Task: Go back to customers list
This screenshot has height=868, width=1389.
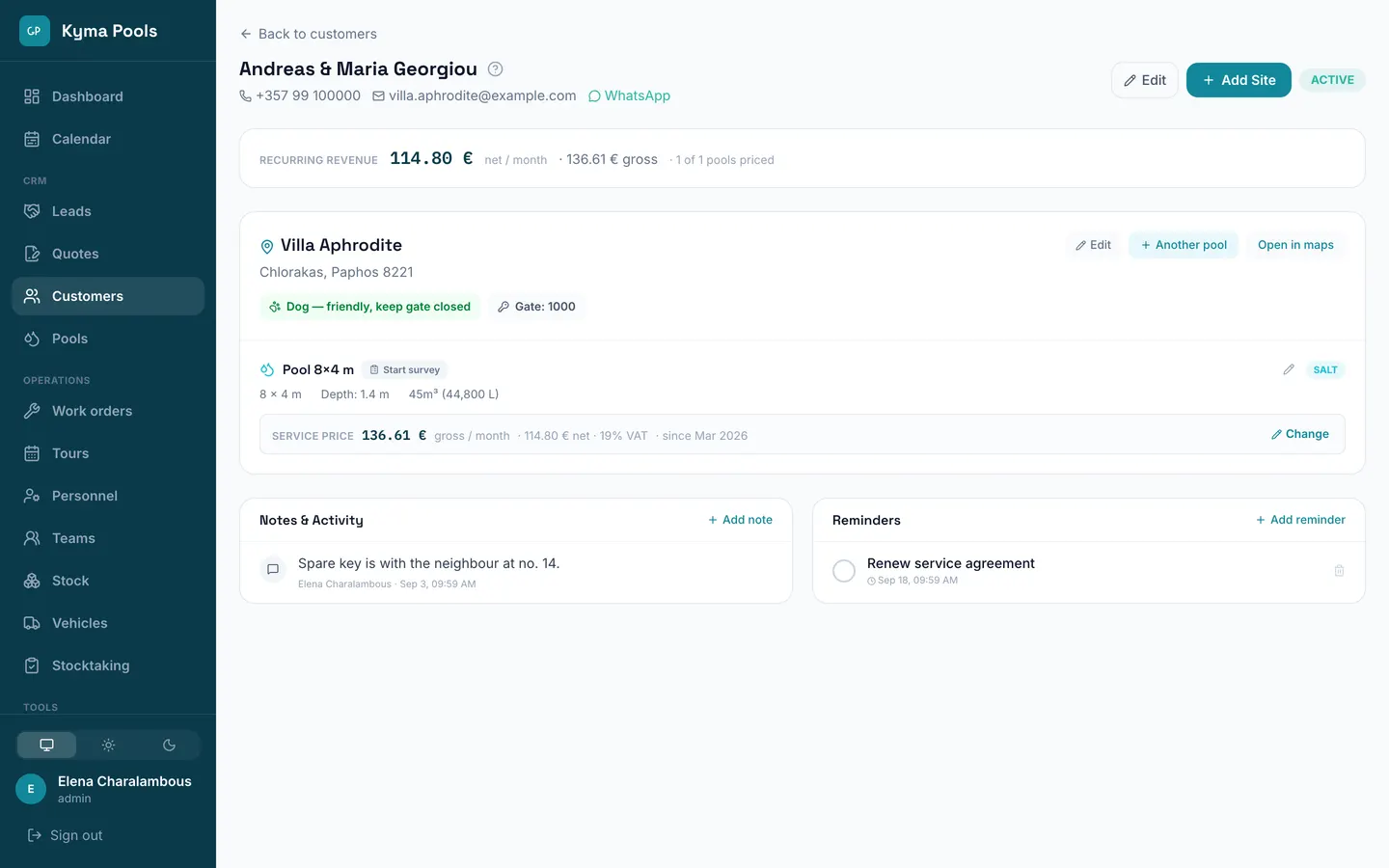Action: (x=309, y=34)
